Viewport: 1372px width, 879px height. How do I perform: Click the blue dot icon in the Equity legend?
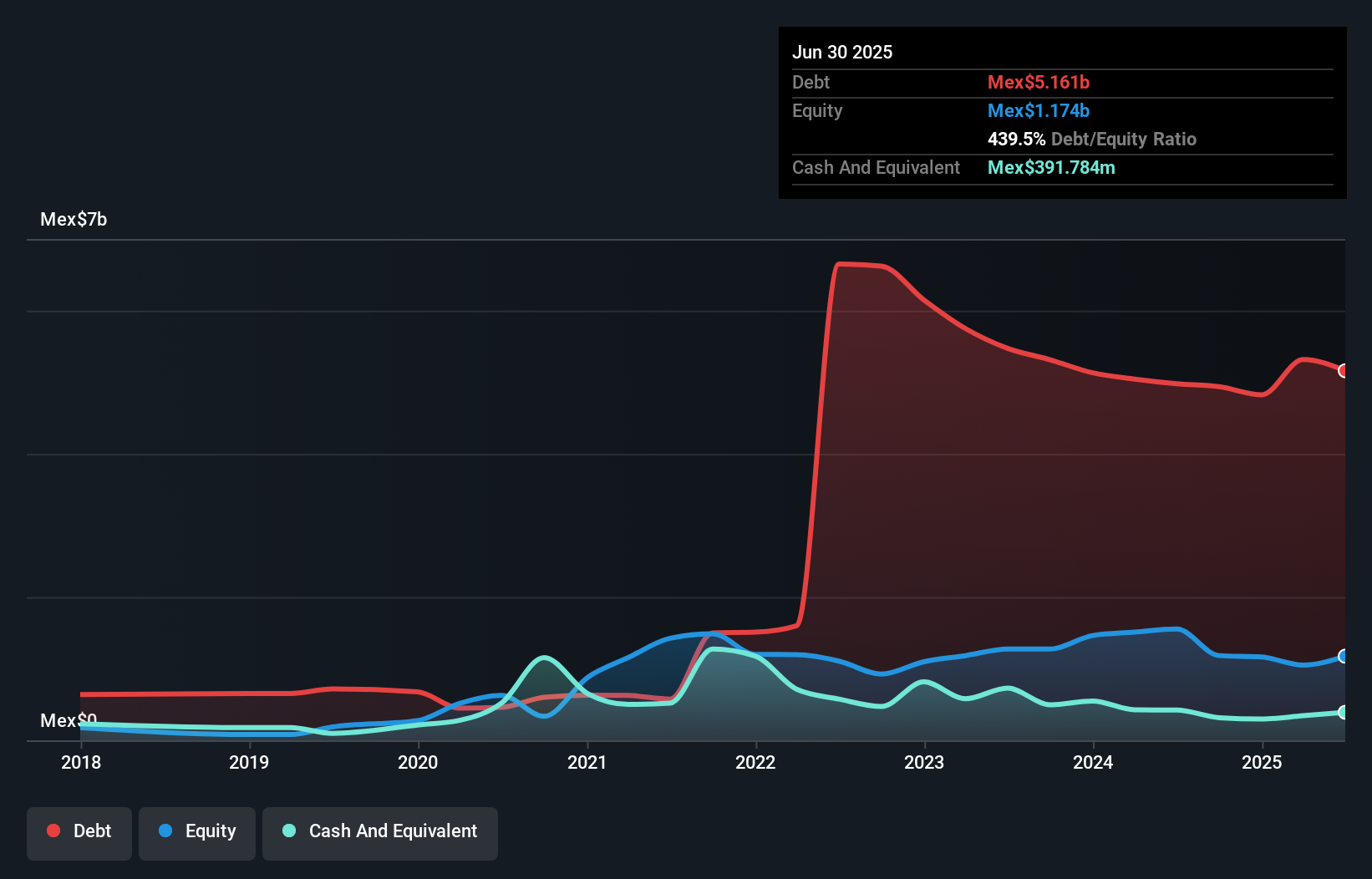click(166, 831)
